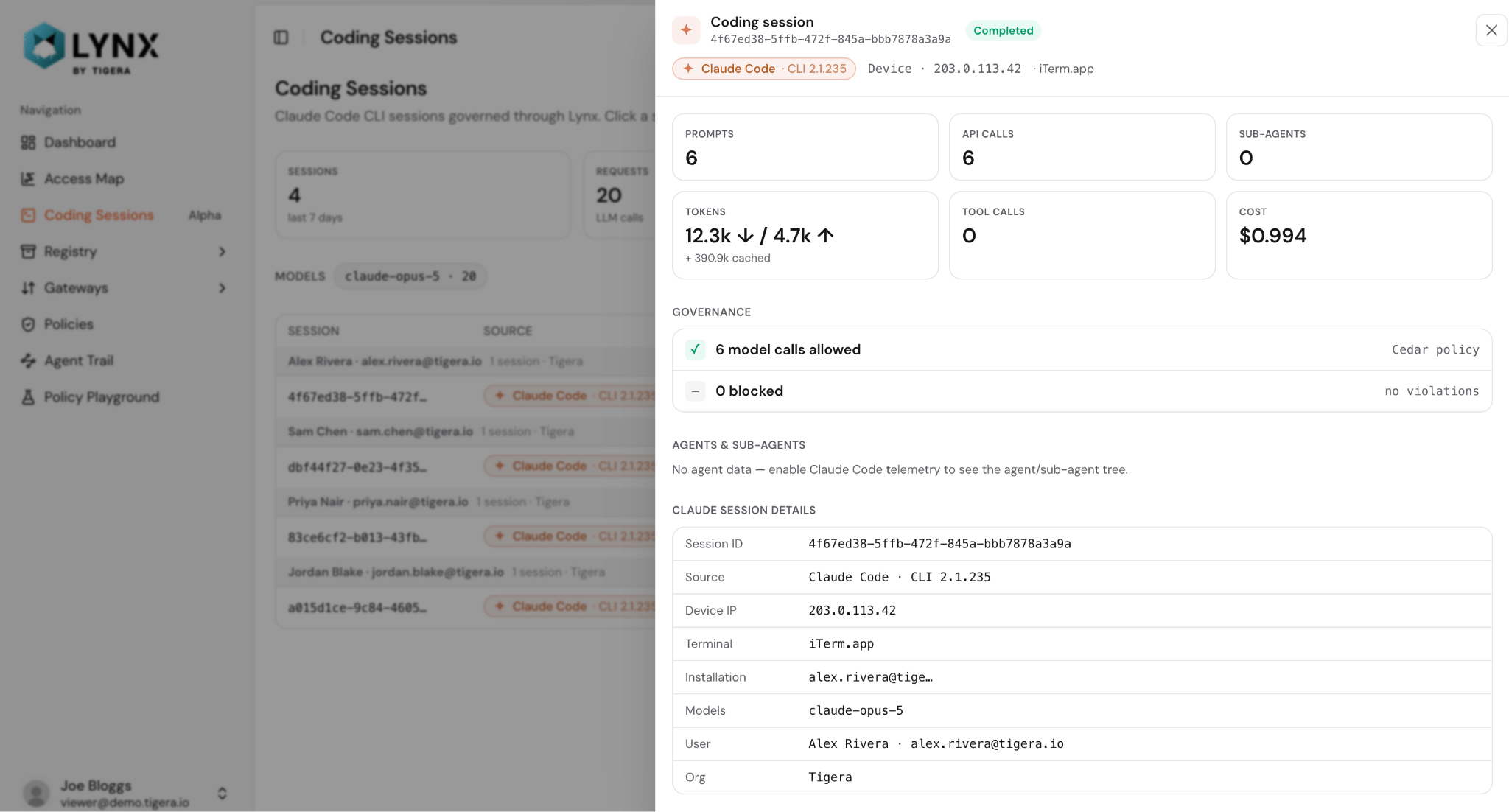Open the Joe Bloggs account switcher
1509x812 pixels.
(125, 793)
